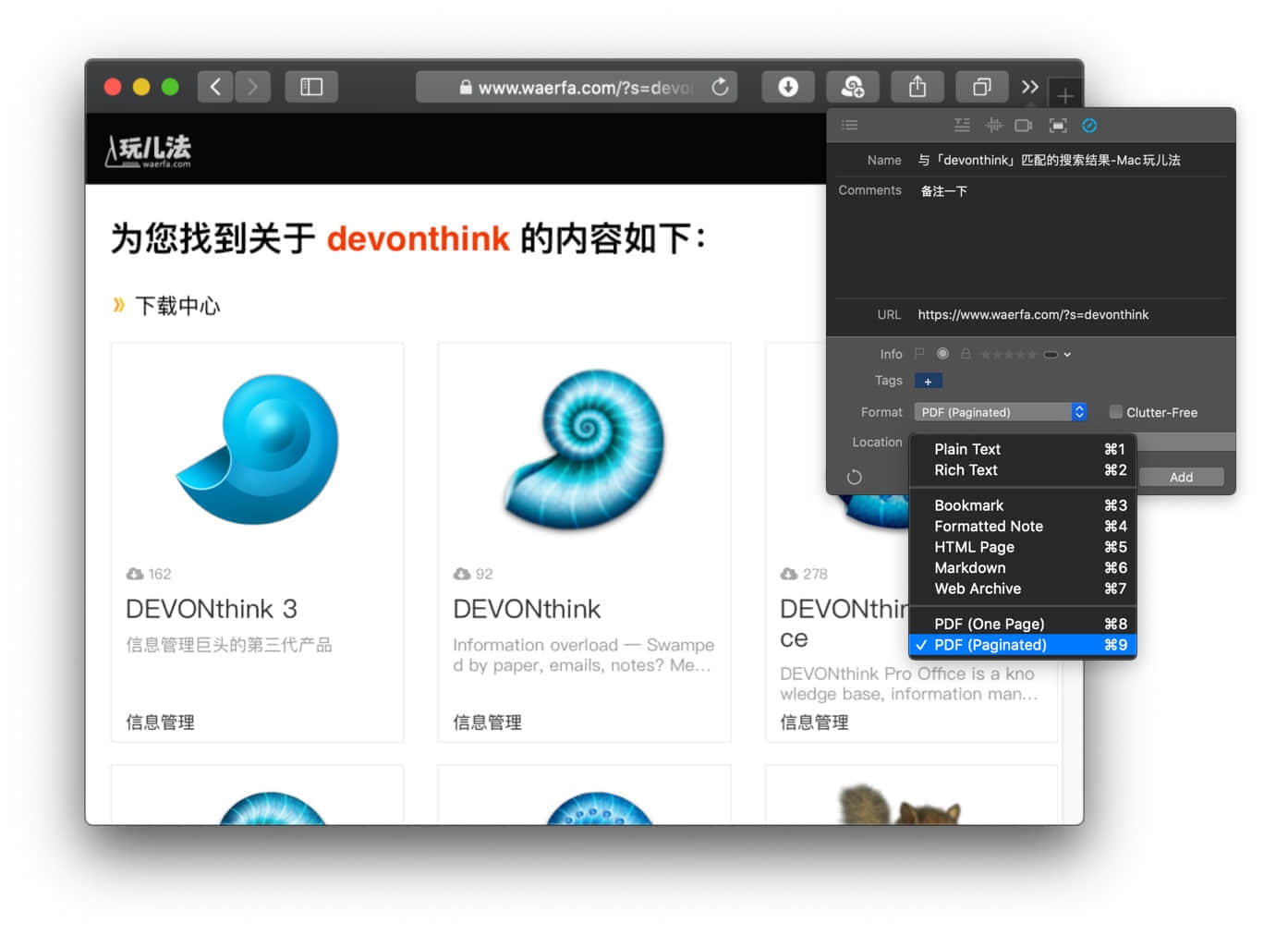Toggle the lock icon in Info row

966,354
